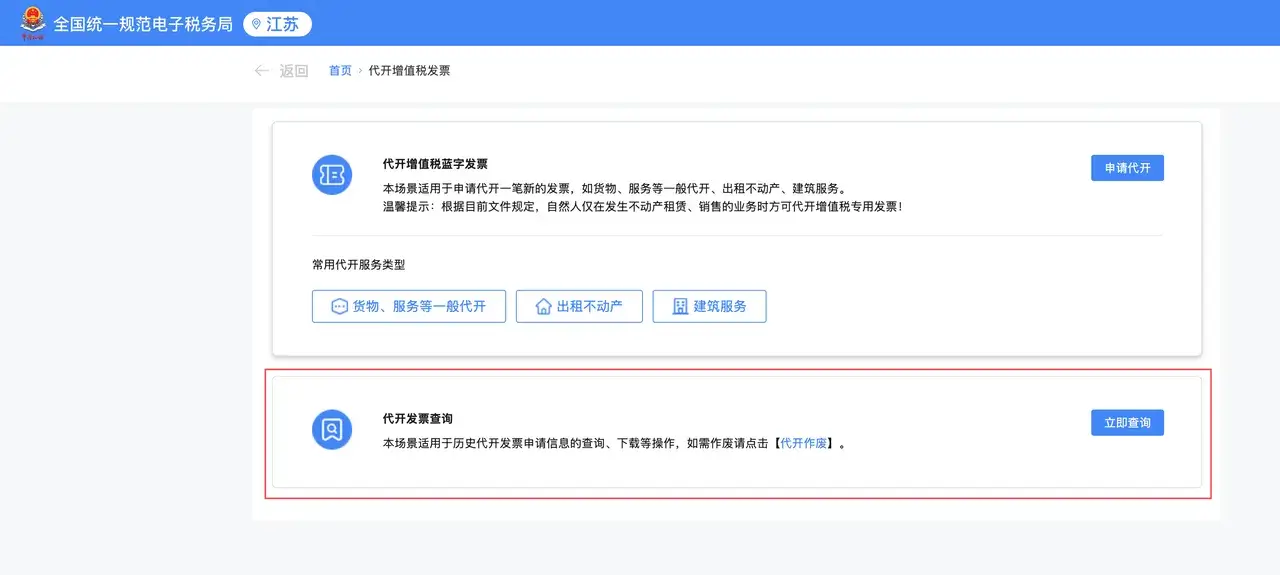Select 出租不动产 service type

[579, 306]
